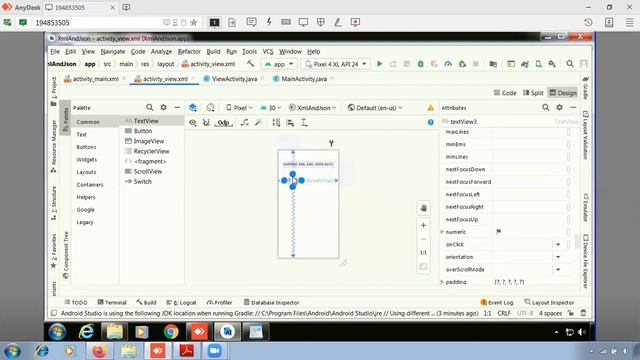Open the Pixel device preview dropdown
The width and height of the screenshot is (640, 360).
(x=239, y=108)
